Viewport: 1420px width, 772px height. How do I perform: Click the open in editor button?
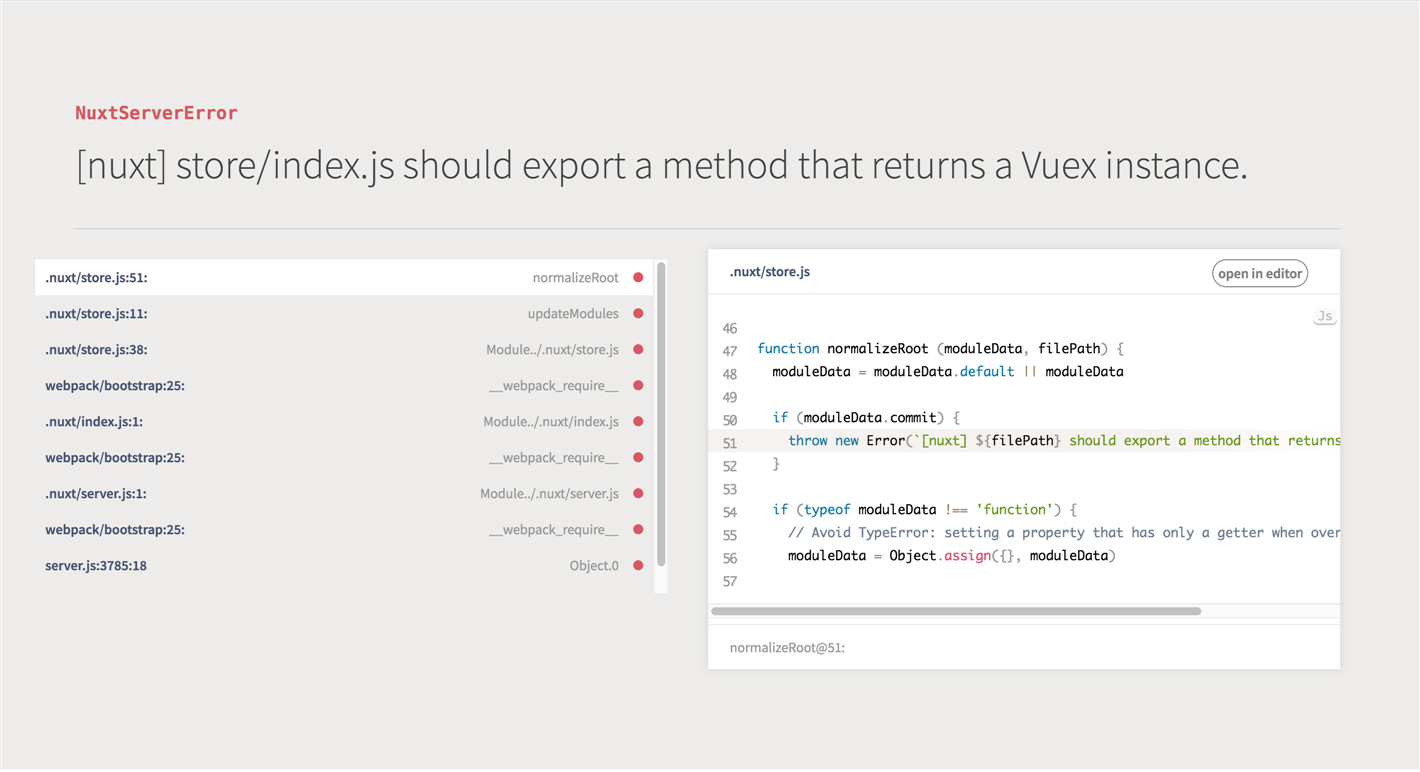[x=1260, y=273]
